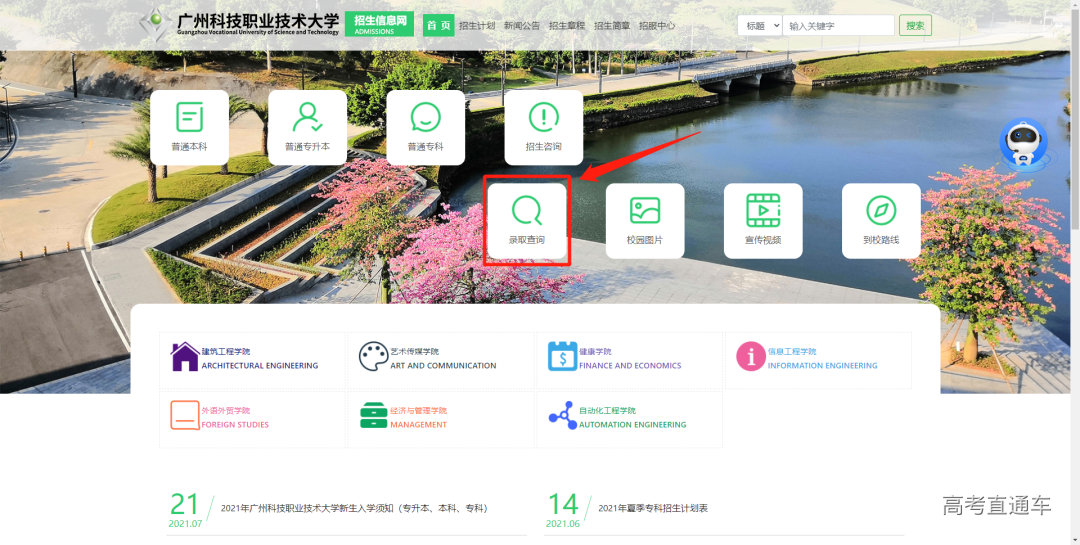
Task: Go to the 首页 home tab
Action: coord(439,25)
